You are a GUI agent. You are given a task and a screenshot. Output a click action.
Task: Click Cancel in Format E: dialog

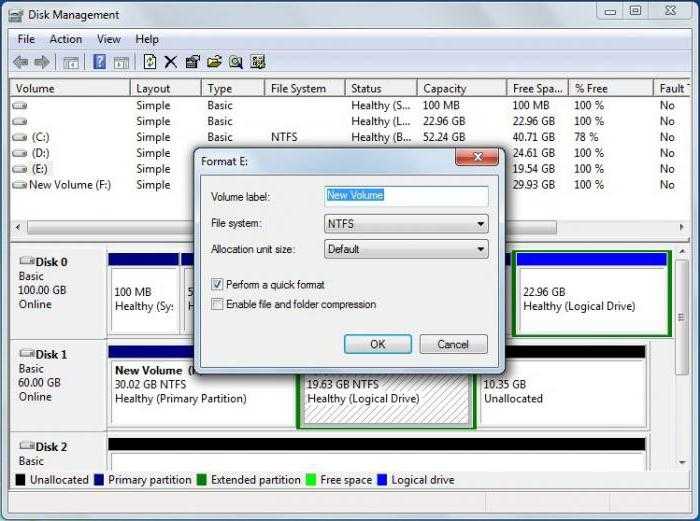click(453, 344)
